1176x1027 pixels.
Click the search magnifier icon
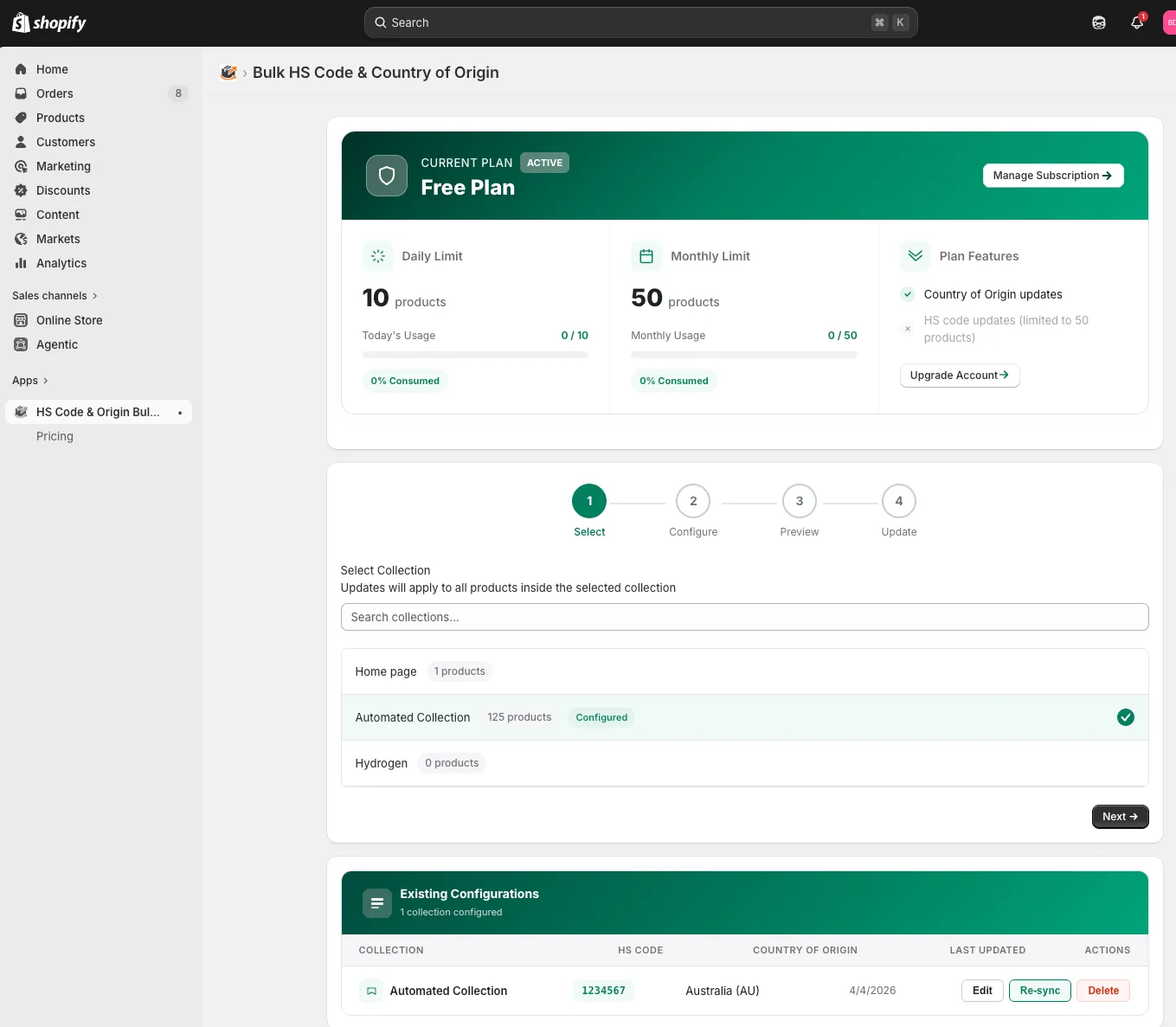tap(381, 22)
